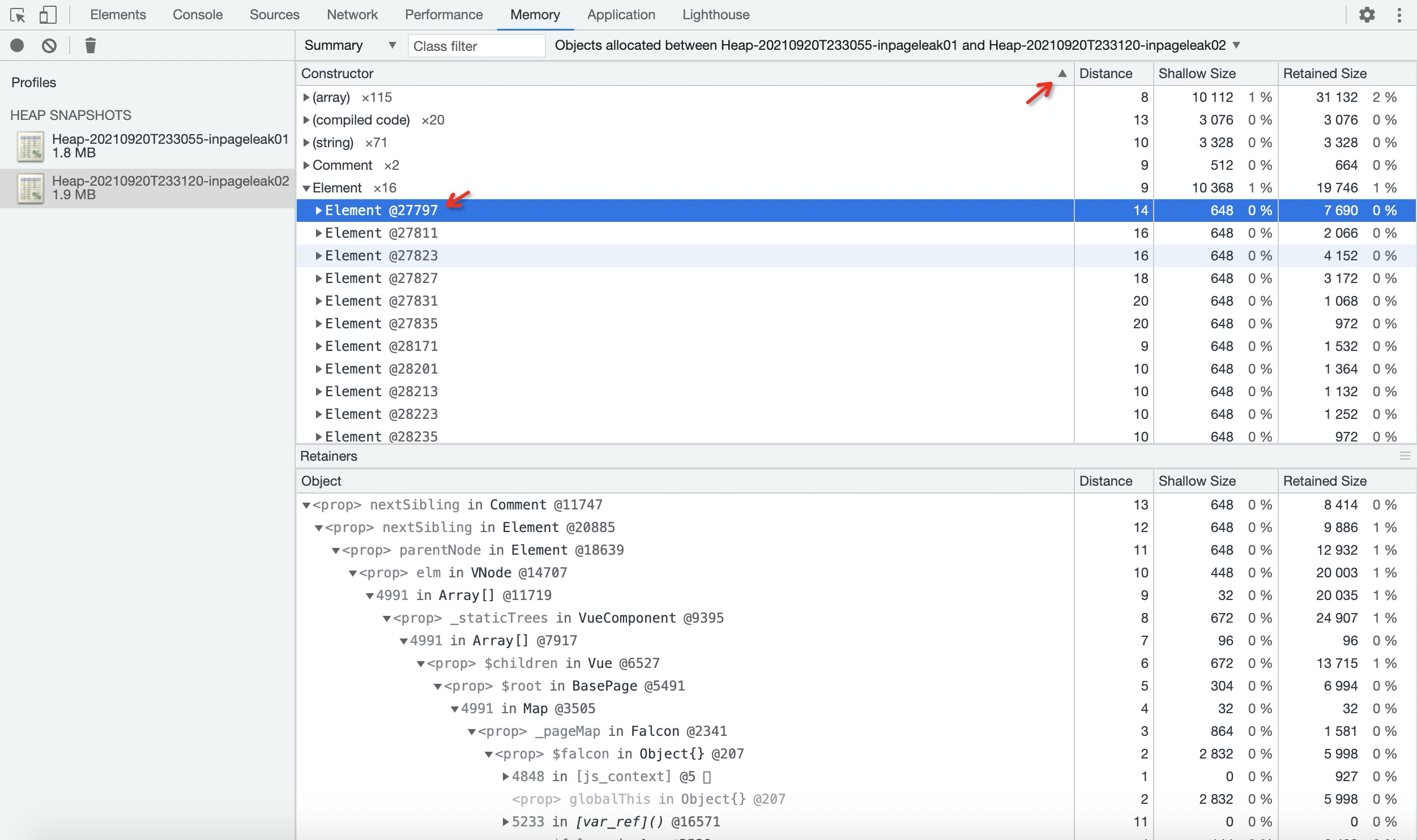
Task: Collapse the Element ×16 group
Action: pos(306,188)
